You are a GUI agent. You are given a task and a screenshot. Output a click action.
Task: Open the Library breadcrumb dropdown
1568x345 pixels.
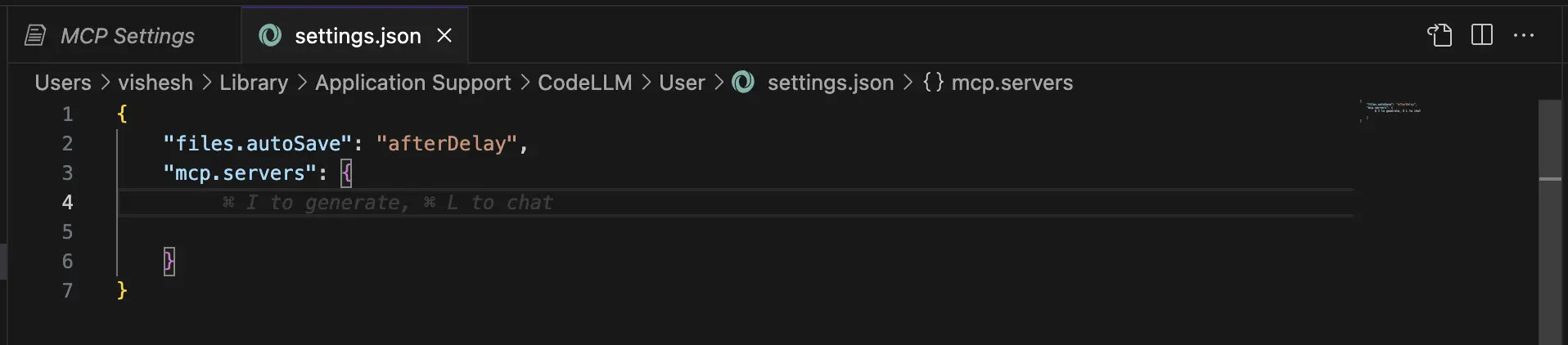pos(254,83)
